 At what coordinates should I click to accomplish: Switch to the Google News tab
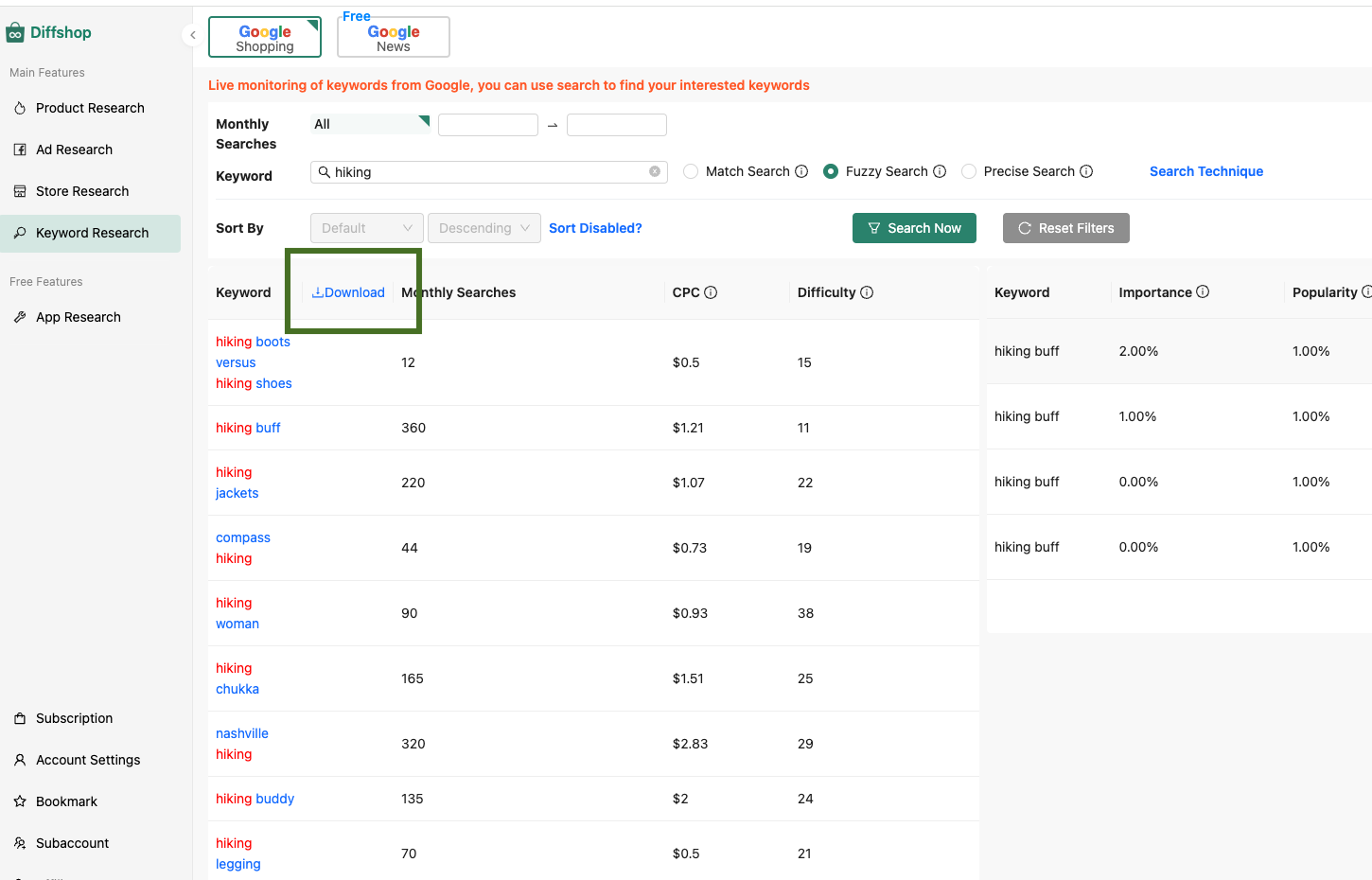393,36
